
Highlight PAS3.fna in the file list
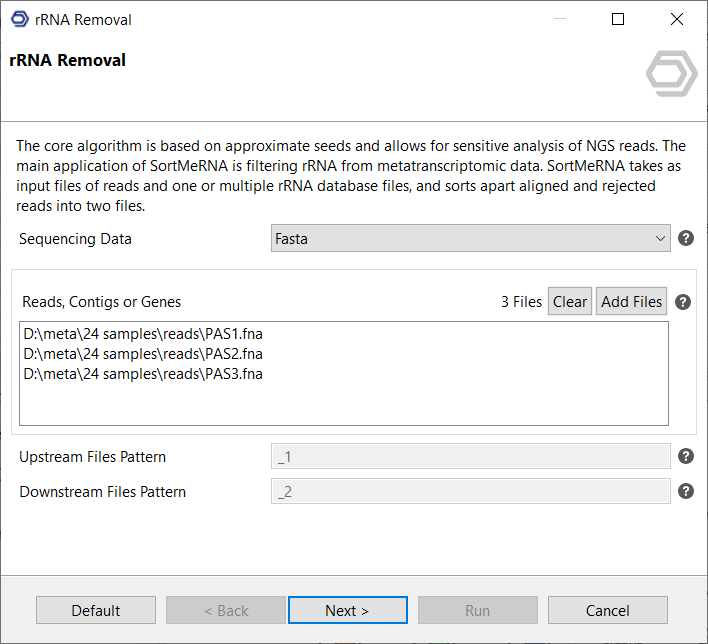(x=143, y=374)
